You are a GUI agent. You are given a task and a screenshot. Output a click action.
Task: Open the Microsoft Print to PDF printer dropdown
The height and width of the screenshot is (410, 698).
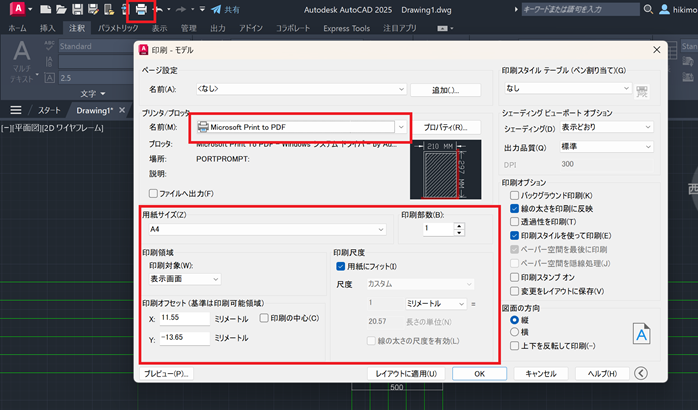coord(401,127)
